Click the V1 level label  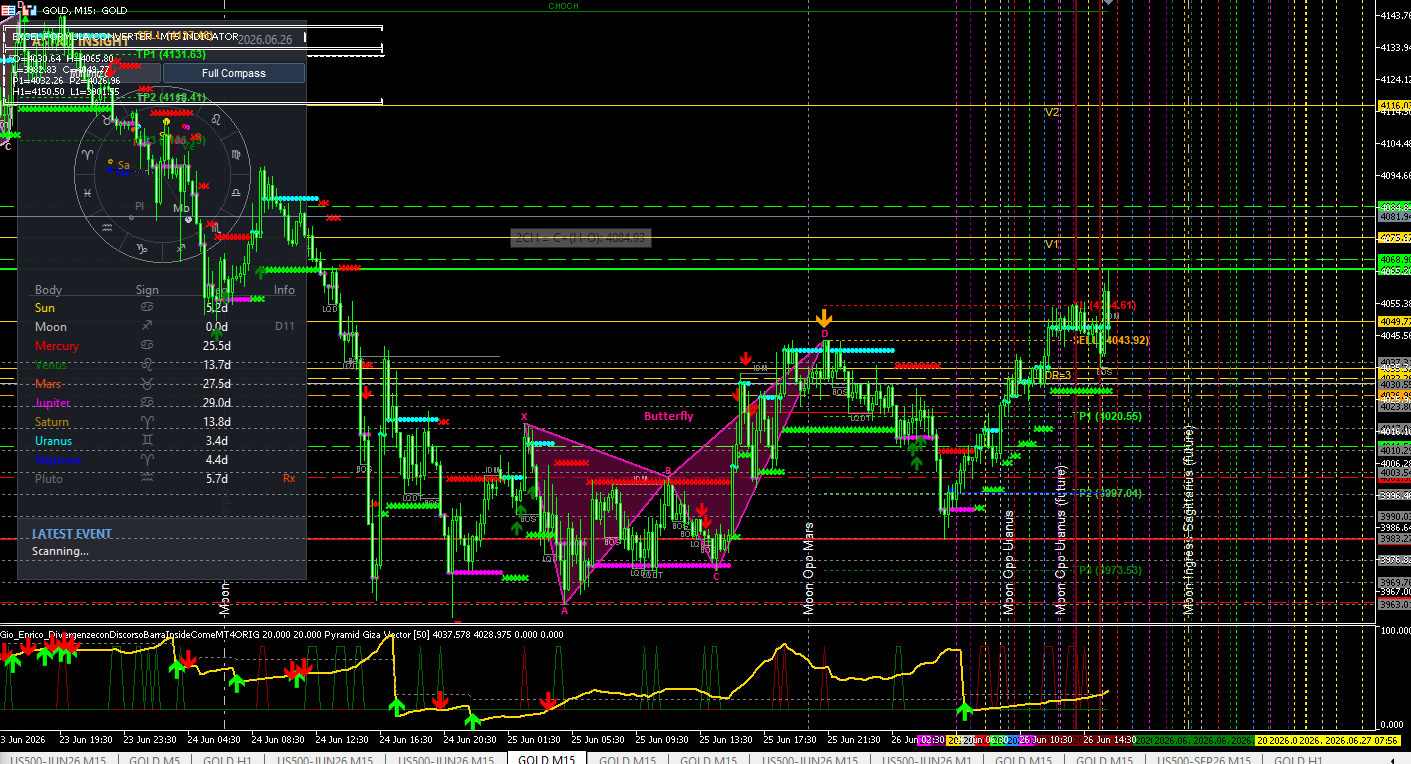coord(1052,244)
